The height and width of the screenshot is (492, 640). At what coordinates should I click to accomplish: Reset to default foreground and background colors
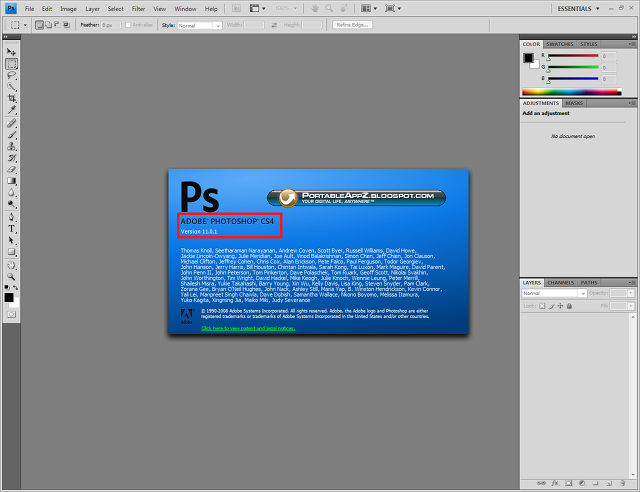click(7, 287)
